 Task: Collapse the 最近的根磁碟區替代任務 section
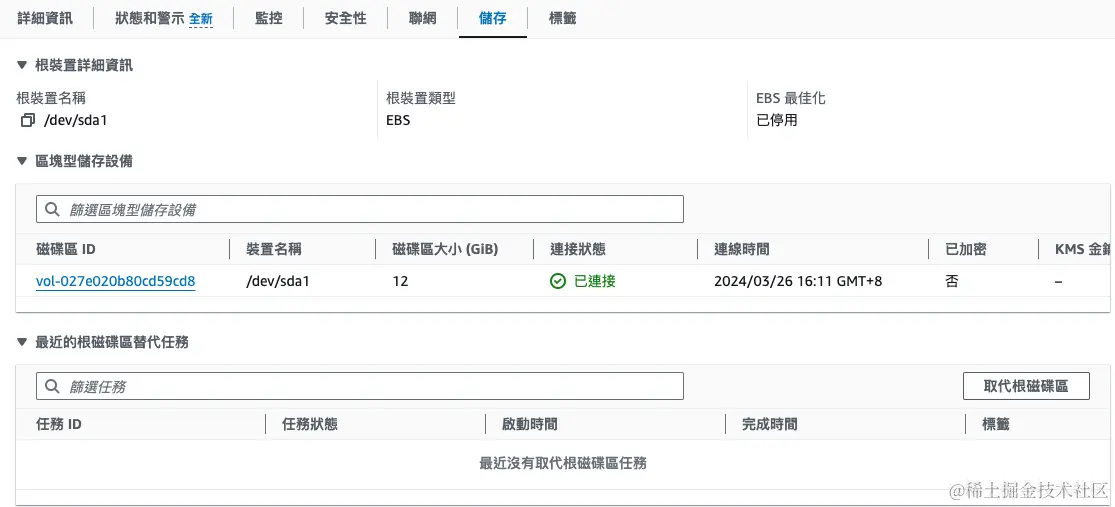tap(21, 343)
